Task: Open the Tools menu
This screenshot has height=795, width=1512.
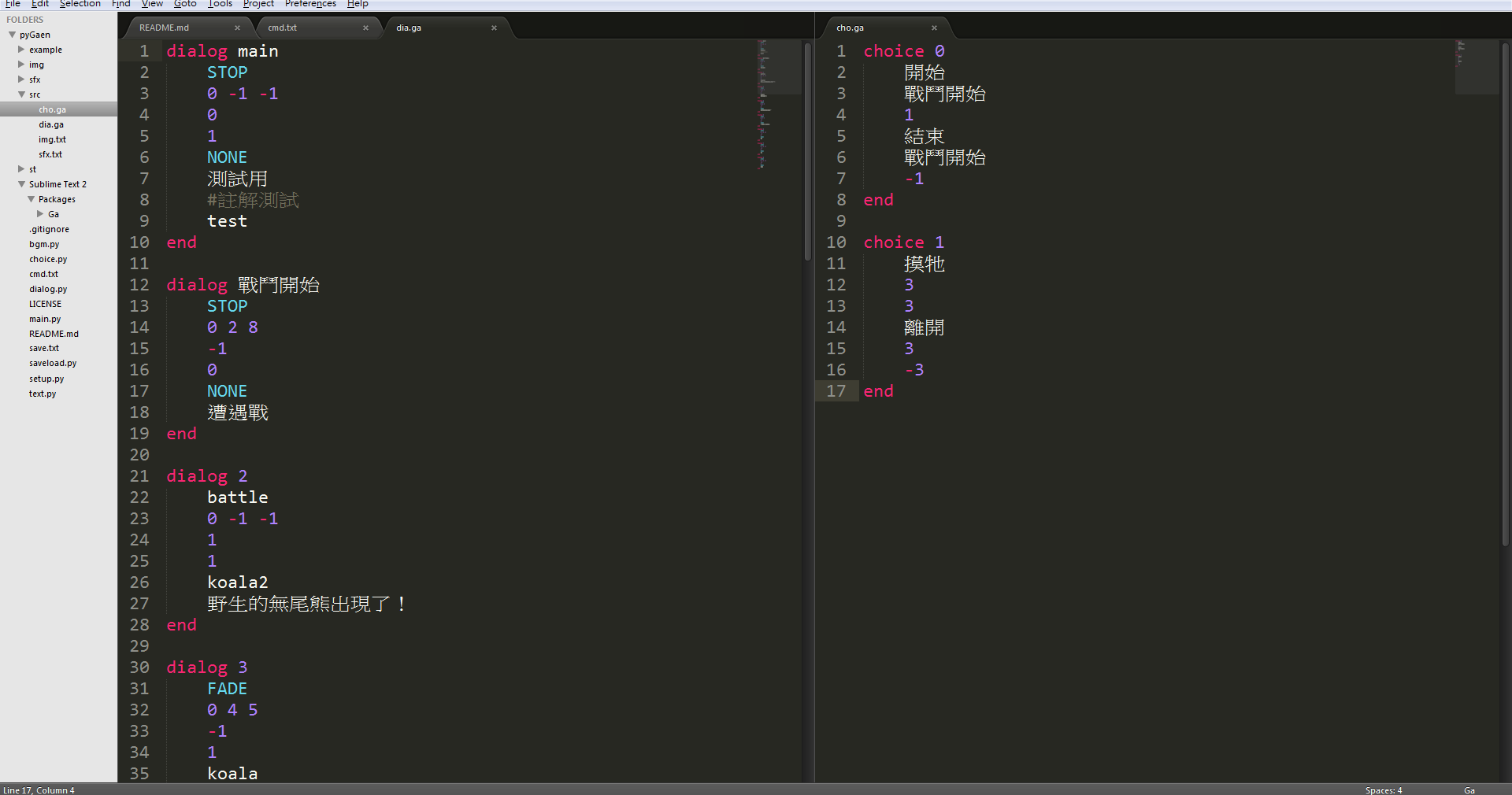Action: pyautogui.click(x=220, y=4)
